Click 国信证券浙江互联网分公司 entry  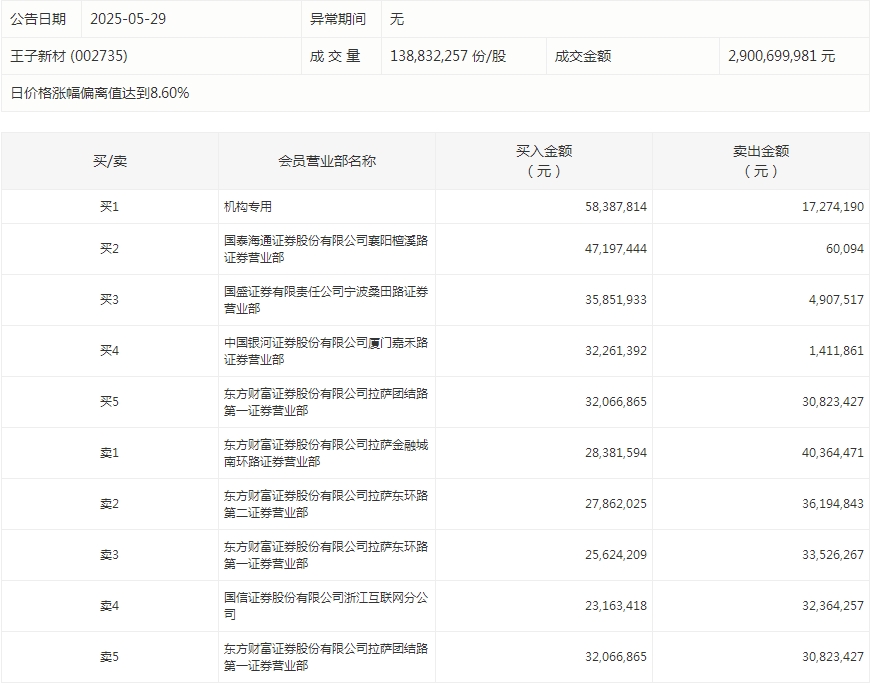point(326,606)
